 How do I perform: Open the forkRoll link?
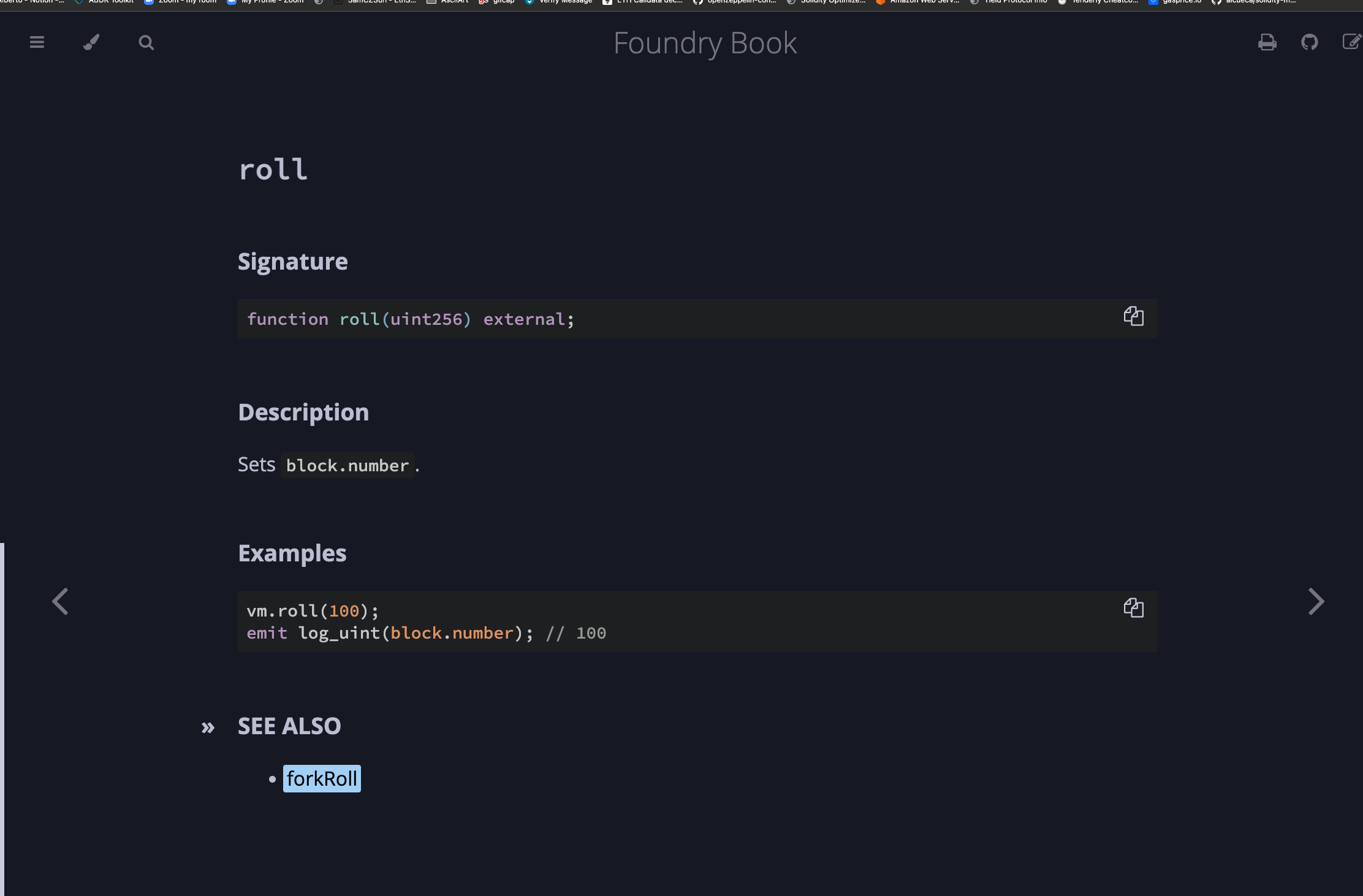[x=322, y=778]
